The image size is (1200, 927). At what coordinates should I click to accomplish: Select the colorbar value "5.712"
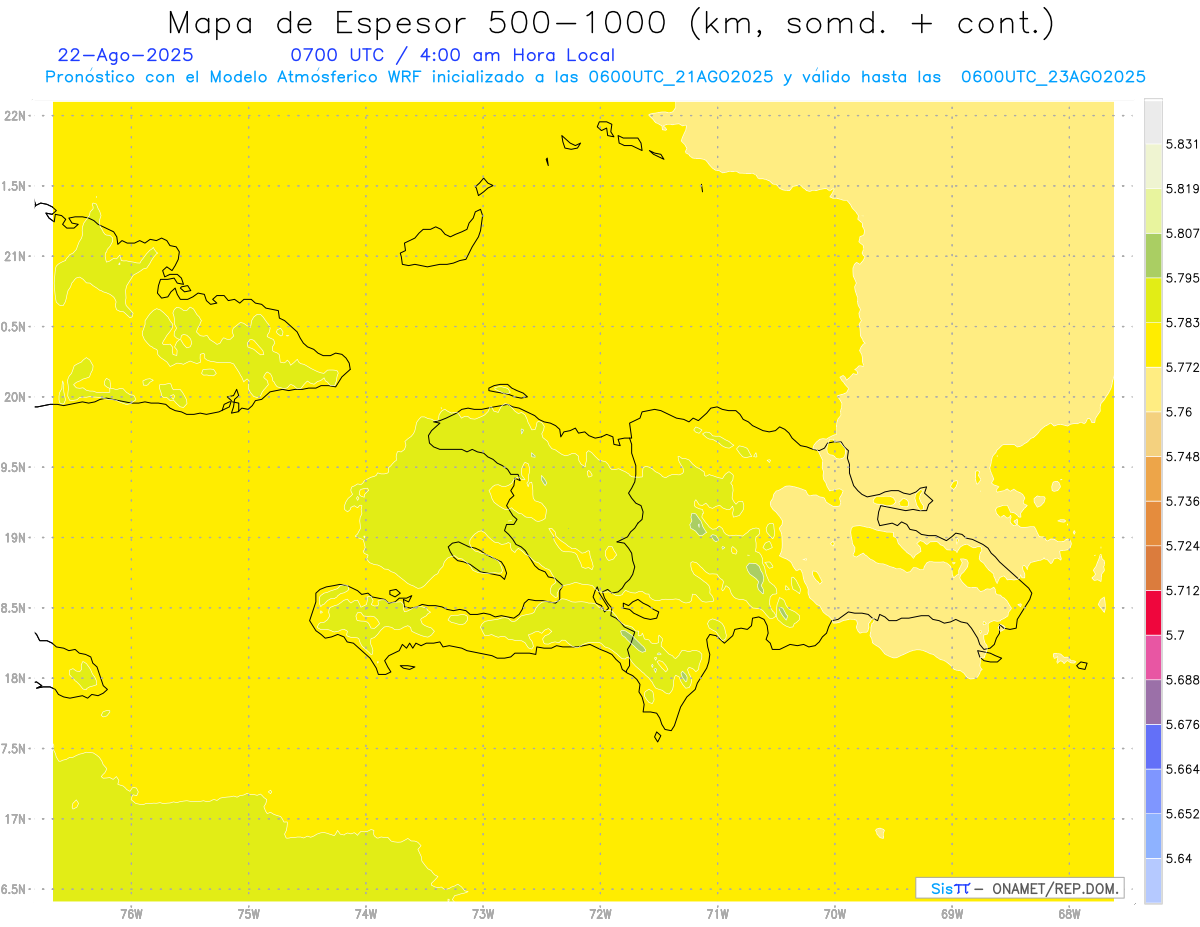[1182, 590]
